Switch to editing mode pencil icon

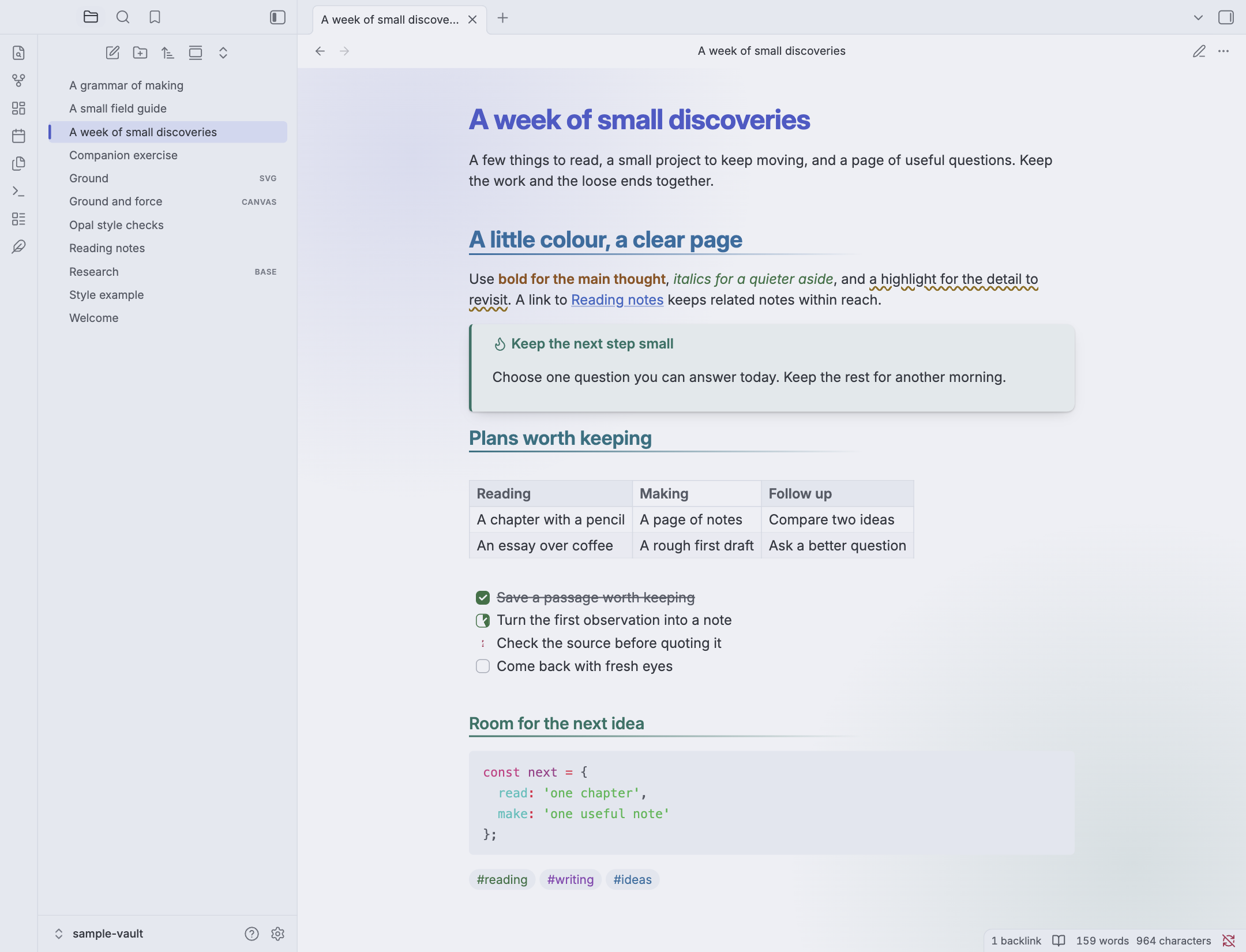coord(1199,51)
